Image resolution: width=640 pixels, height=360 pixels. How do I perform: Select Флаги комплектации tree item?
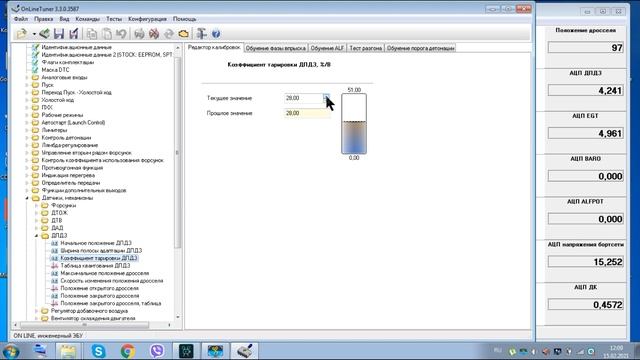(x=68, y=62)
